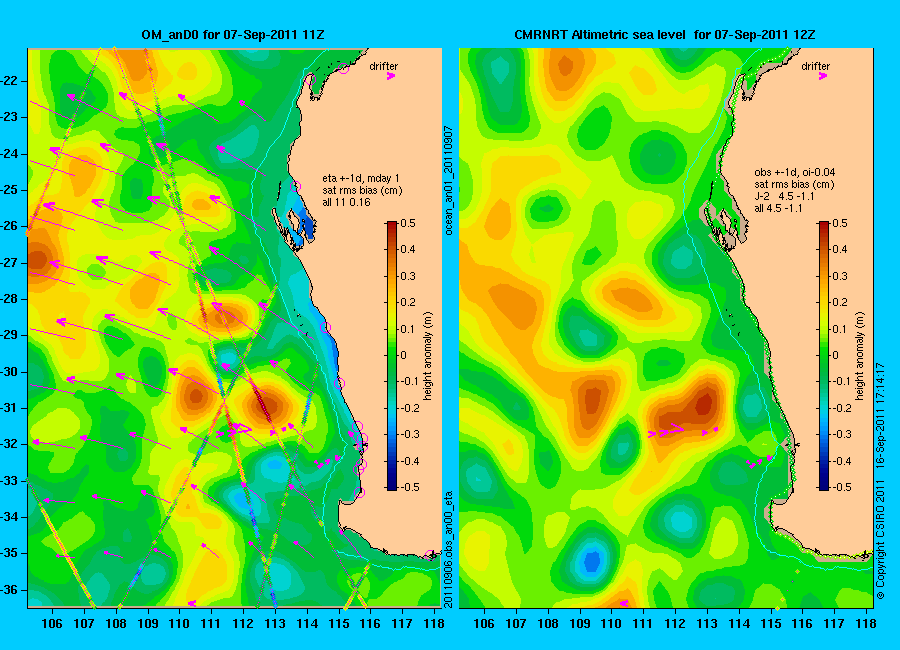Click the right panel height anomaly colorbar
Image resolution: width=900 pixels, height=650 pixels.
(823, 355)
